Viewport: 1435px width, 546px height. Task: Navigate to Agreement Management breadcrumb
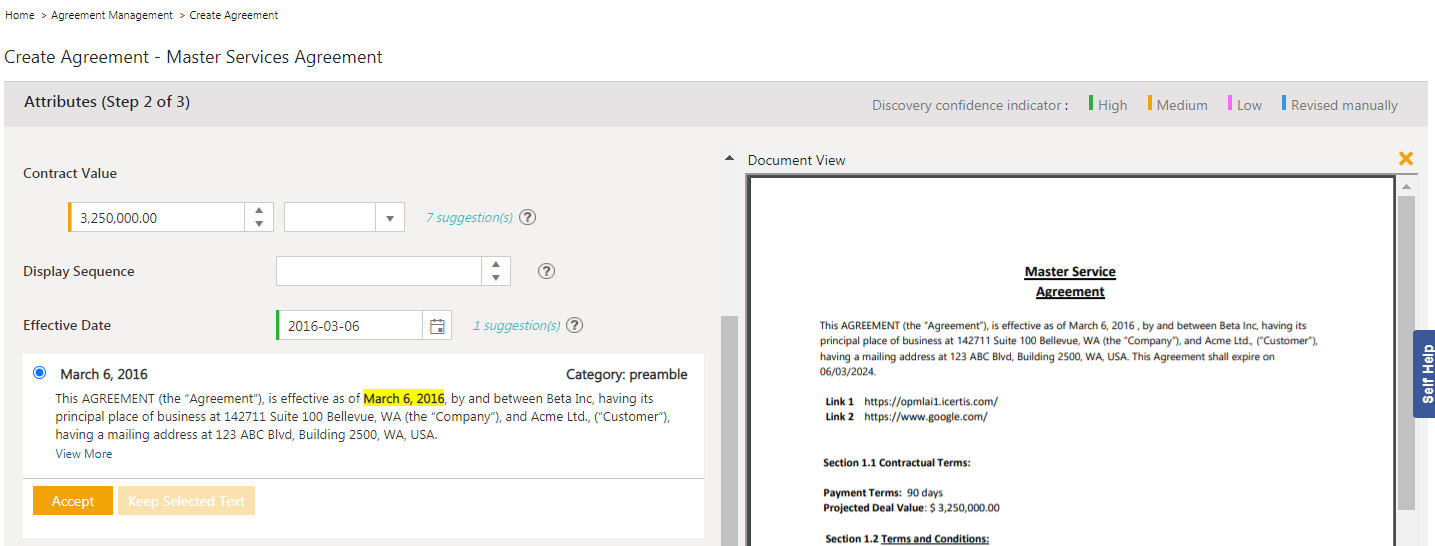[111, 15]
